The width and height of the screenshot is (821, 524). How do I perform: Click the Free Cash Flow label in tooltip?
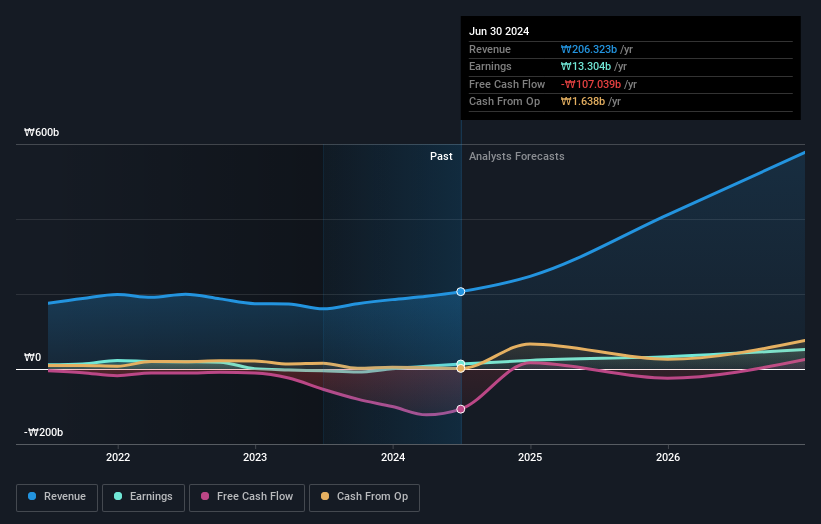pyautogui.click(x=507, y=84)
